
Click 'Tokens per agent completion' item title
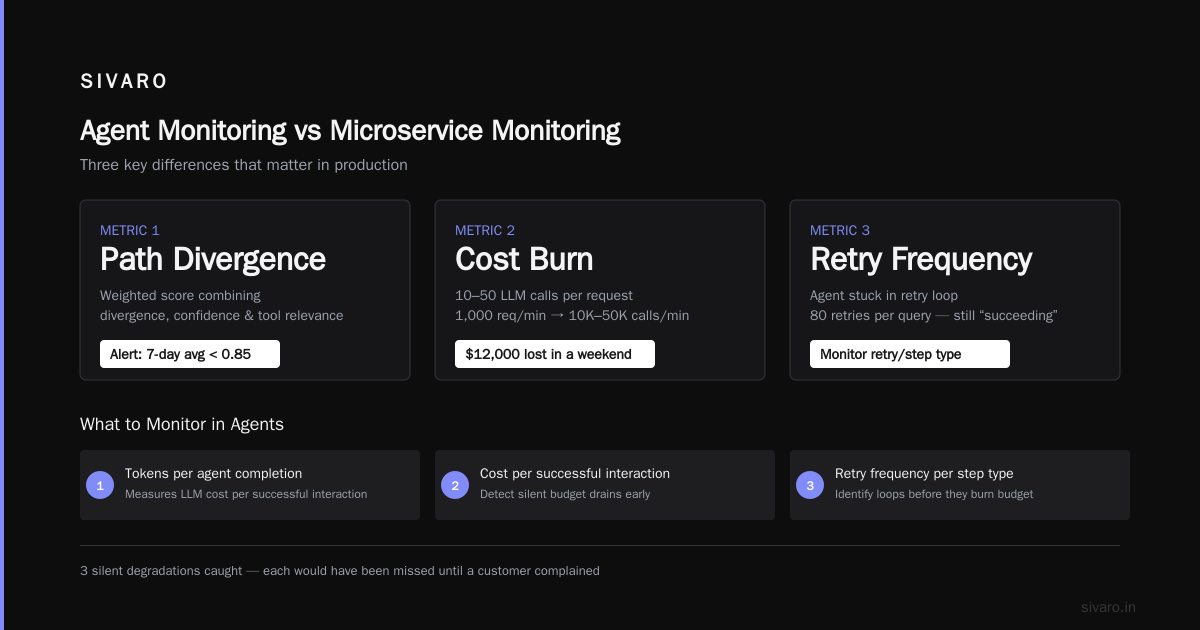click(213, 474)
